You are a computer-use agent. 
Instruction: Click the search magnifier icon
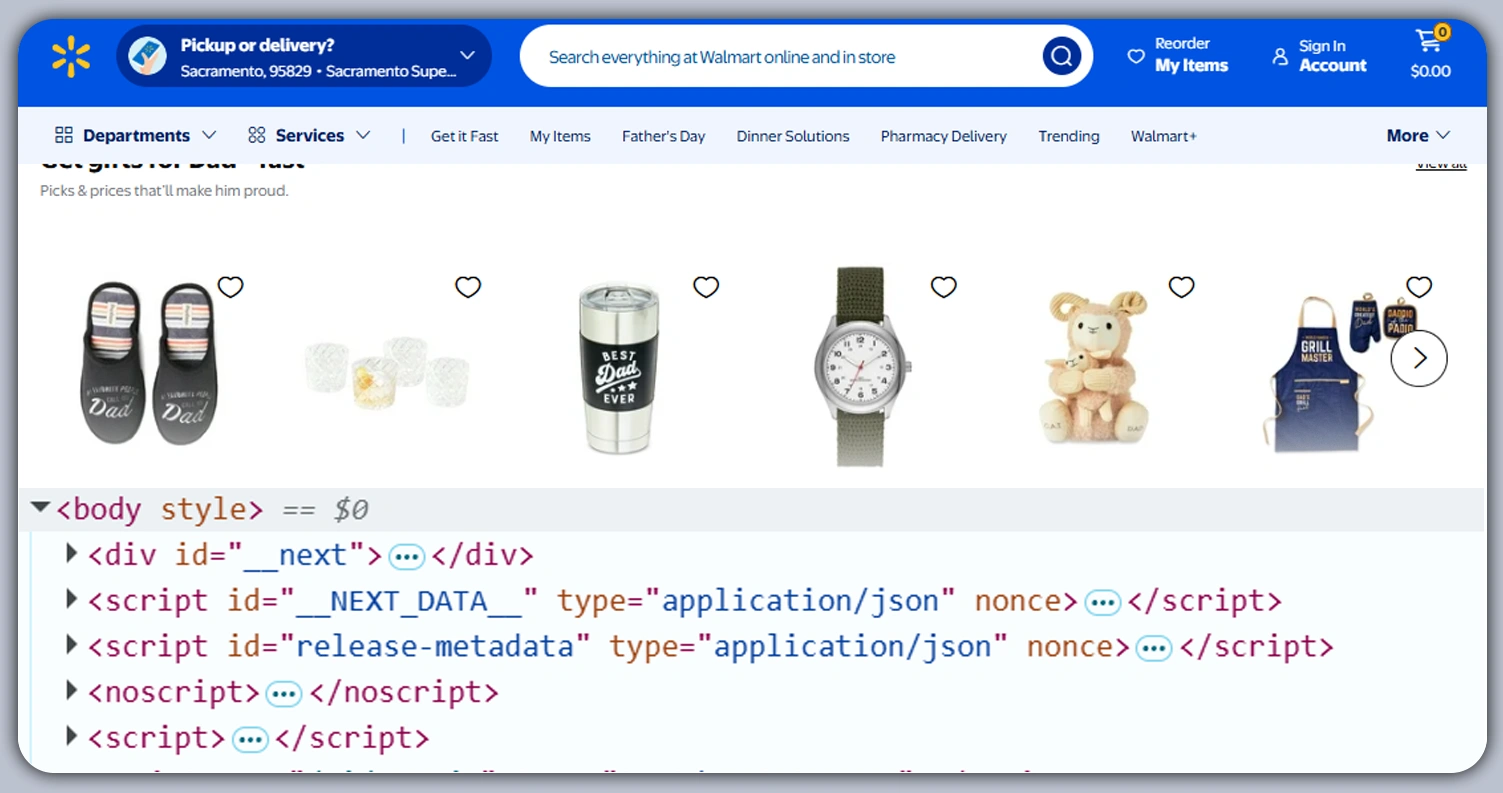[1061, 56]
